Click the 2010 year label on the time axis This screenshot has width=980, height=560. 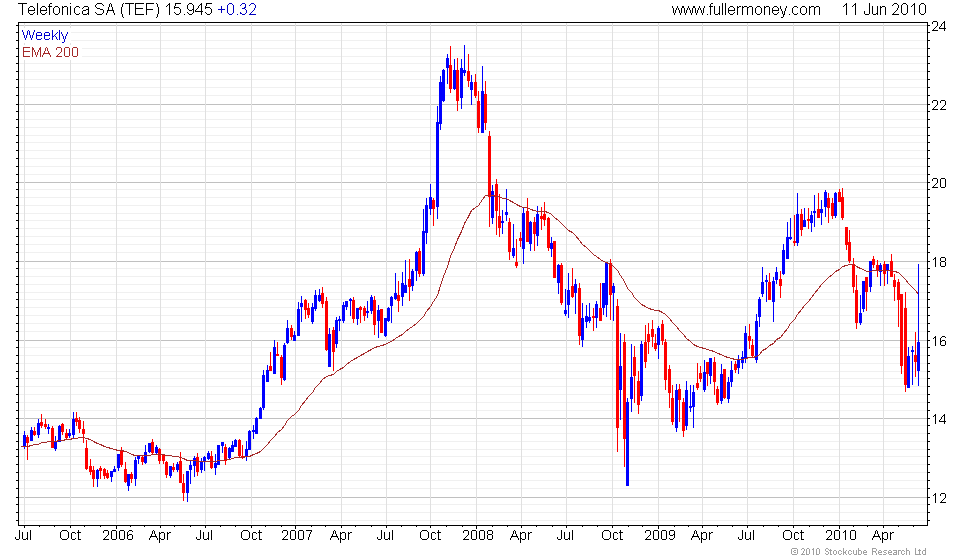841,536
